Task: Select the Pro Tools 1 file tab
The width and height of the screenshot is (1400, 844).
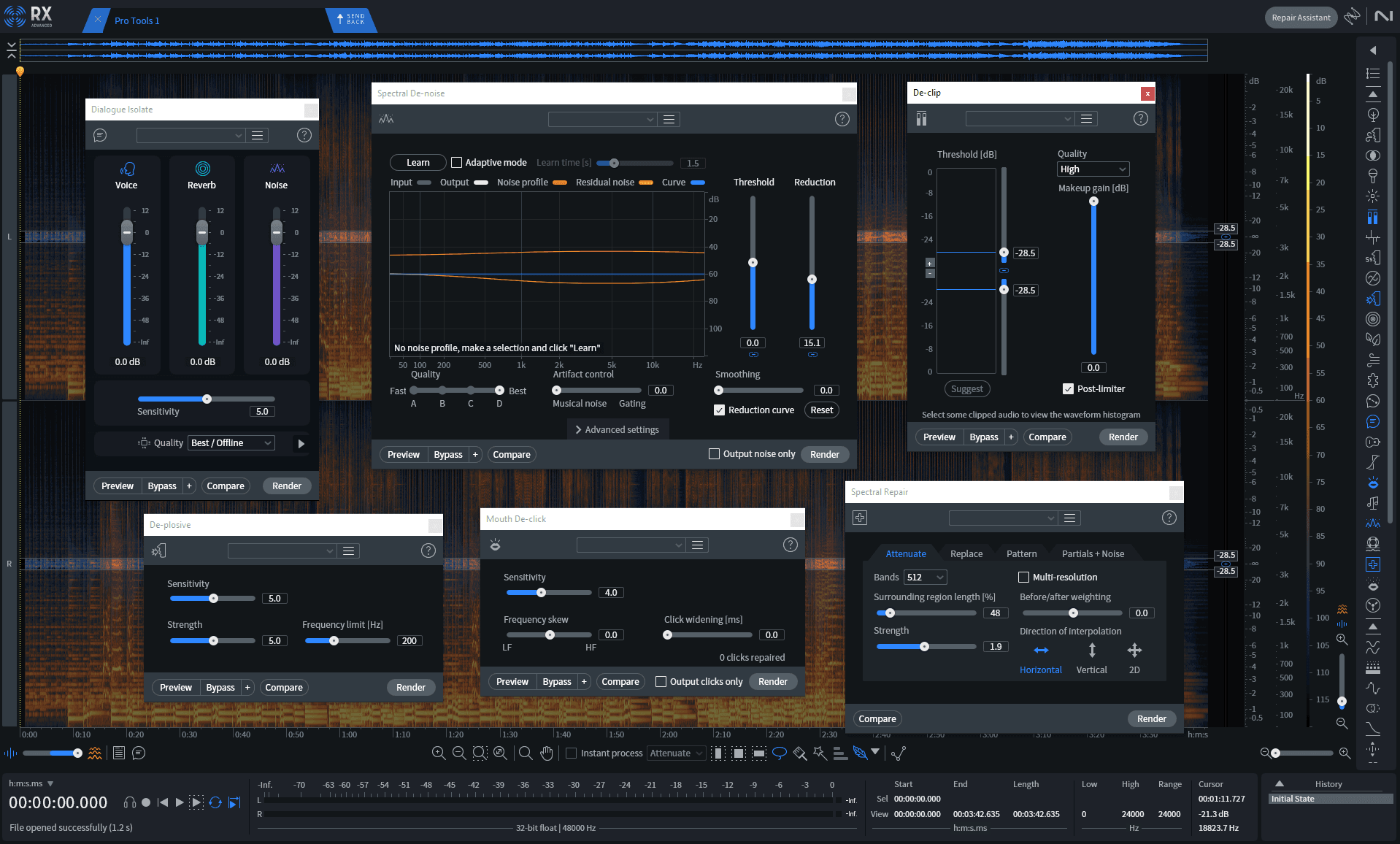Action: (x=136, y=20)
